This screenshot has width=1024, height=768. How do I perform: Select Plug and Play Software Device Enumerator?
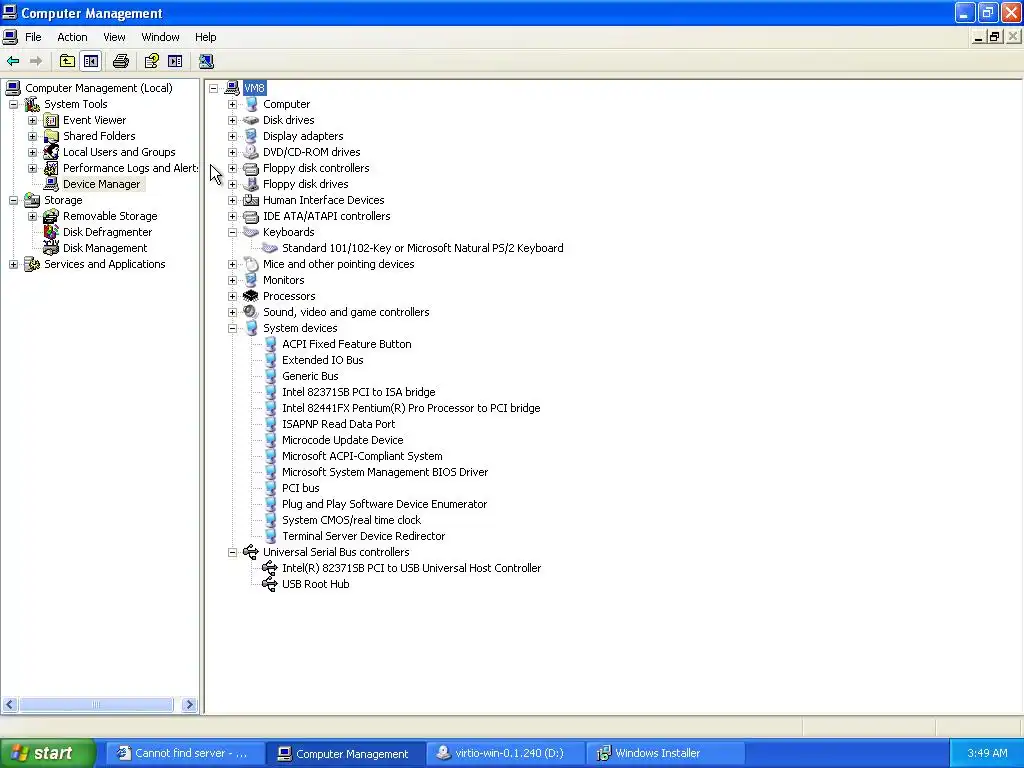[x=384, y=504]
